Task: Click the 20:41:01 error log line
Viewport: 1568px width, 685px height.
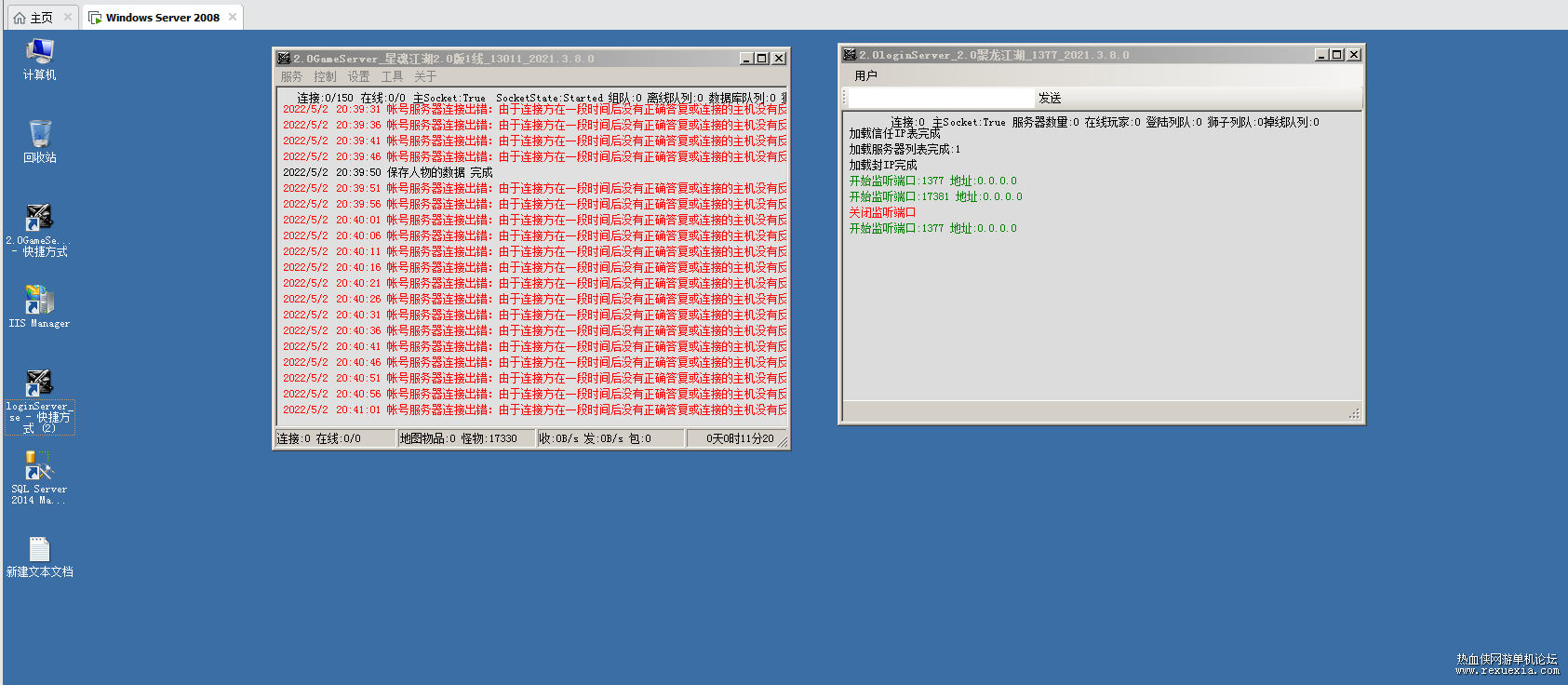Action: 534,410
